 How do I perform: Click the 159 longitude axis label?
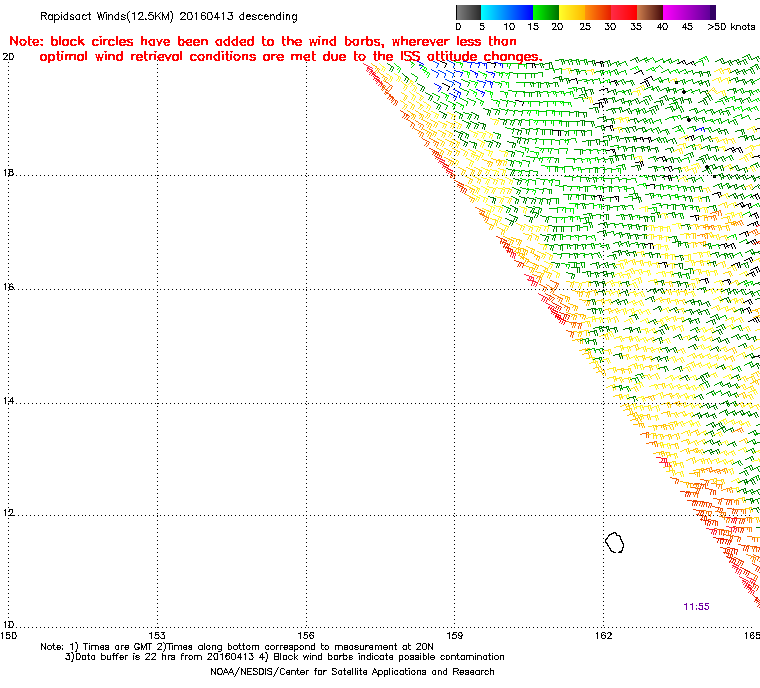click(x=455, y=635)
